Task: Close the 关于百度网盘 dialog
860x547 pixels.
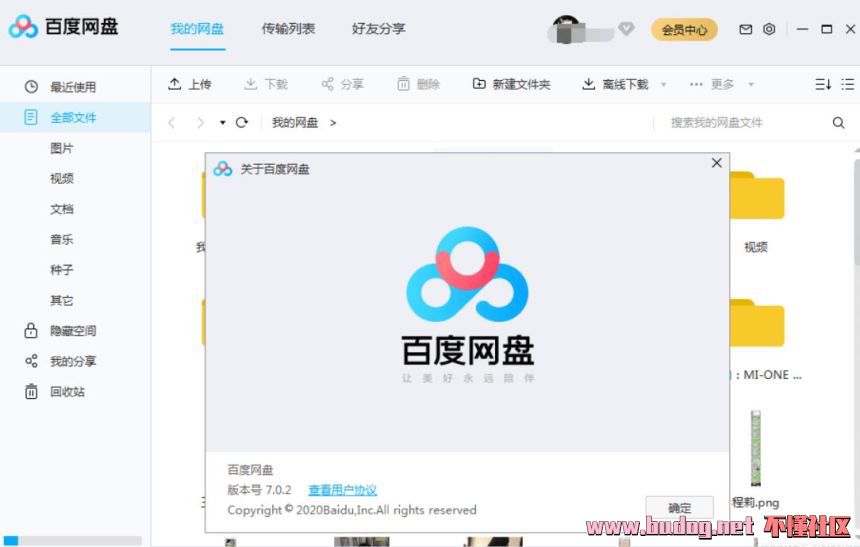Action: (716, 163)
